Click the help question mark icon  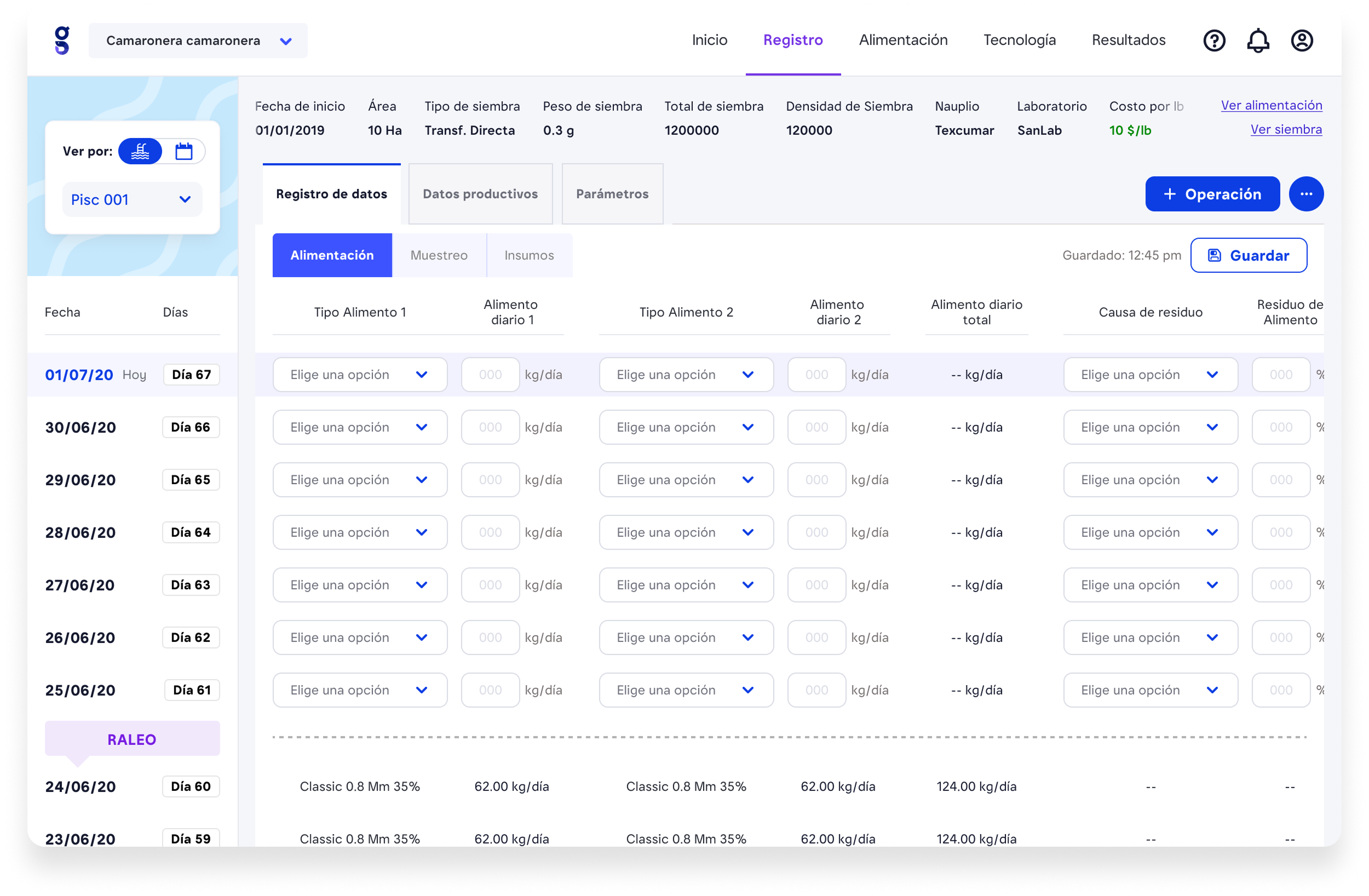(x=1213, y=41)
